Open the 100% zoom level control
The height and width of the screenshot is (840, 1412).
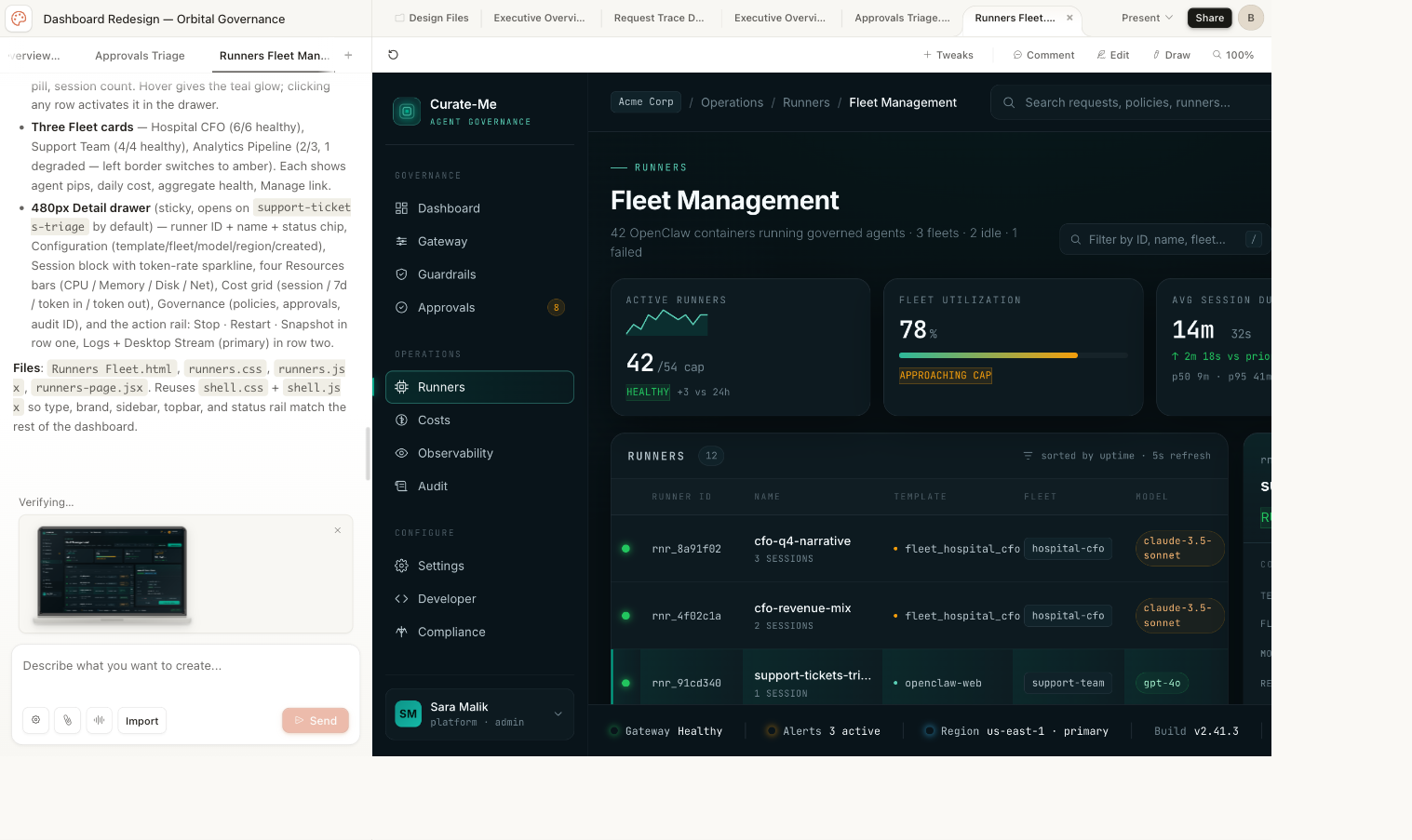click(x=1232, y=55)
